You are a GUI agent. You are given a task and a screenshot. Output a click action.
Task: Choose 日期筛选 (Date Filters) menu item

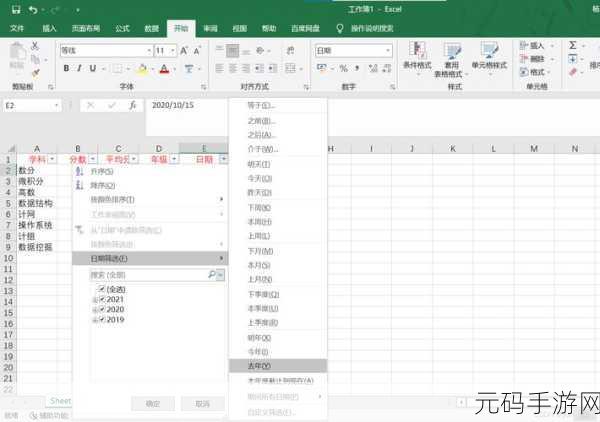150,259
